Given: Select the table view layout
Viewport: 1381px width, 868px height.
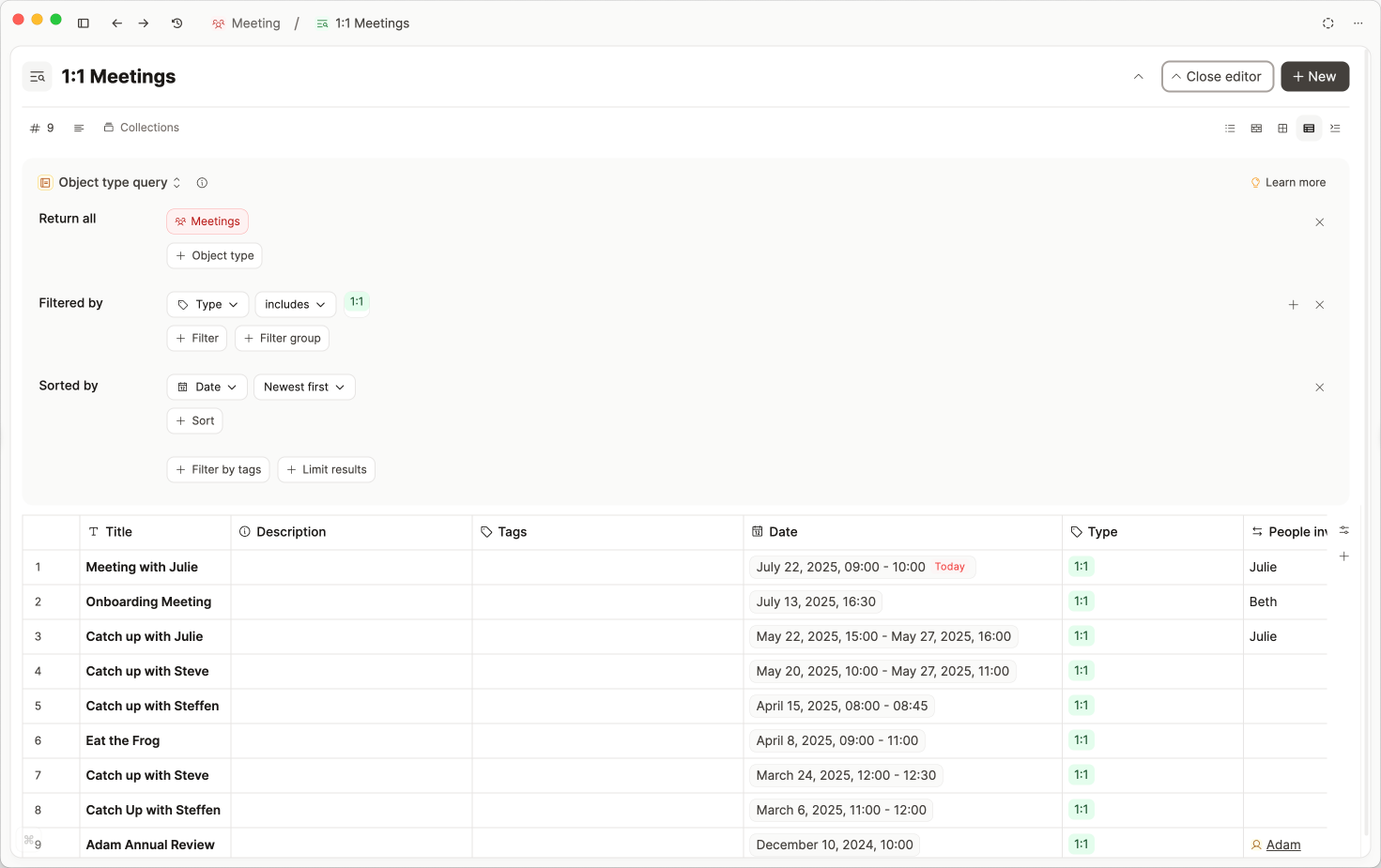Looking at the screenshot, I should (x=1309, y=129).
